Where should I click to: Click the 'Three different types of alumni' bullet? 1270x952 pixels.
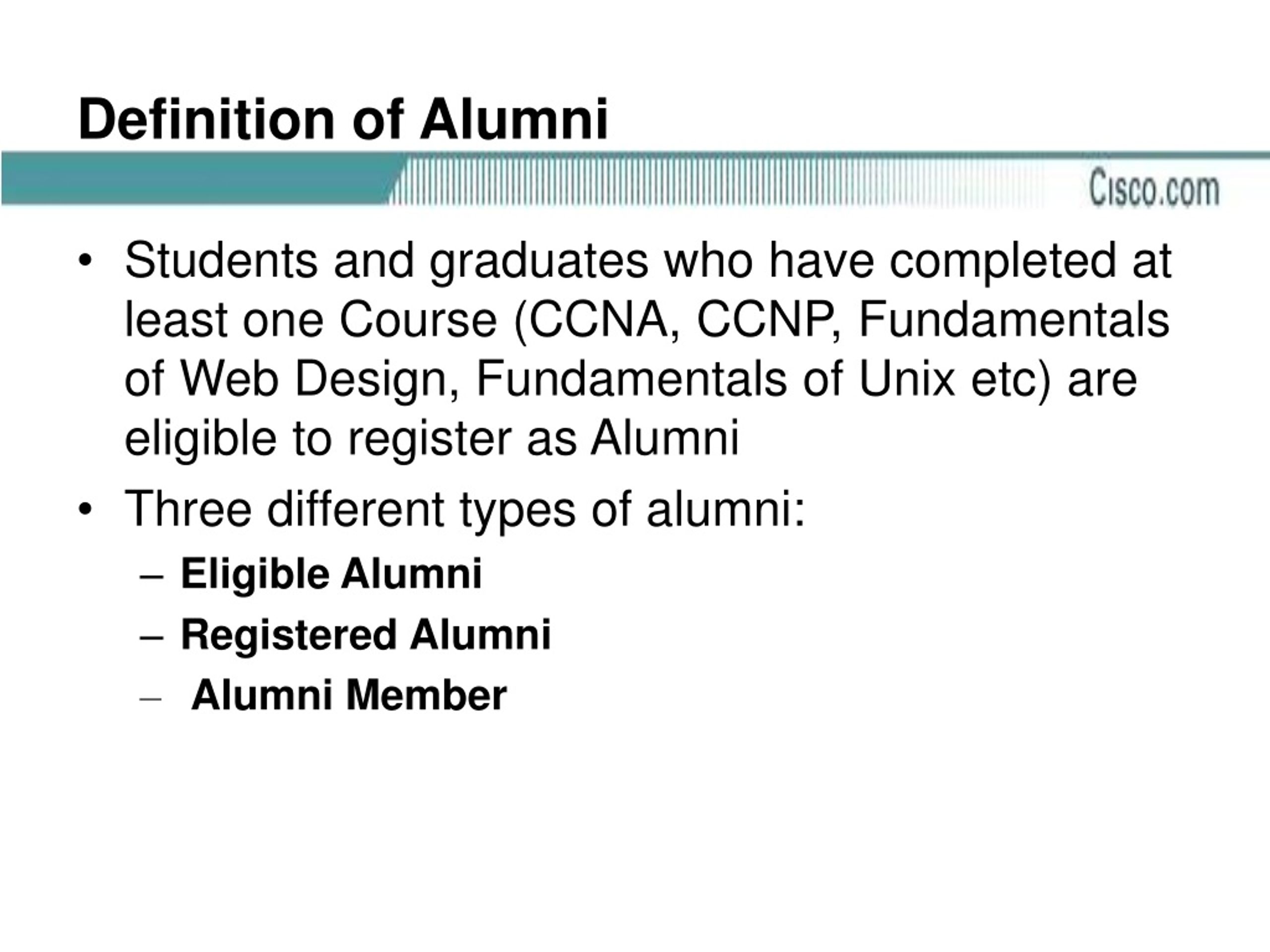(x=465, y=509)
